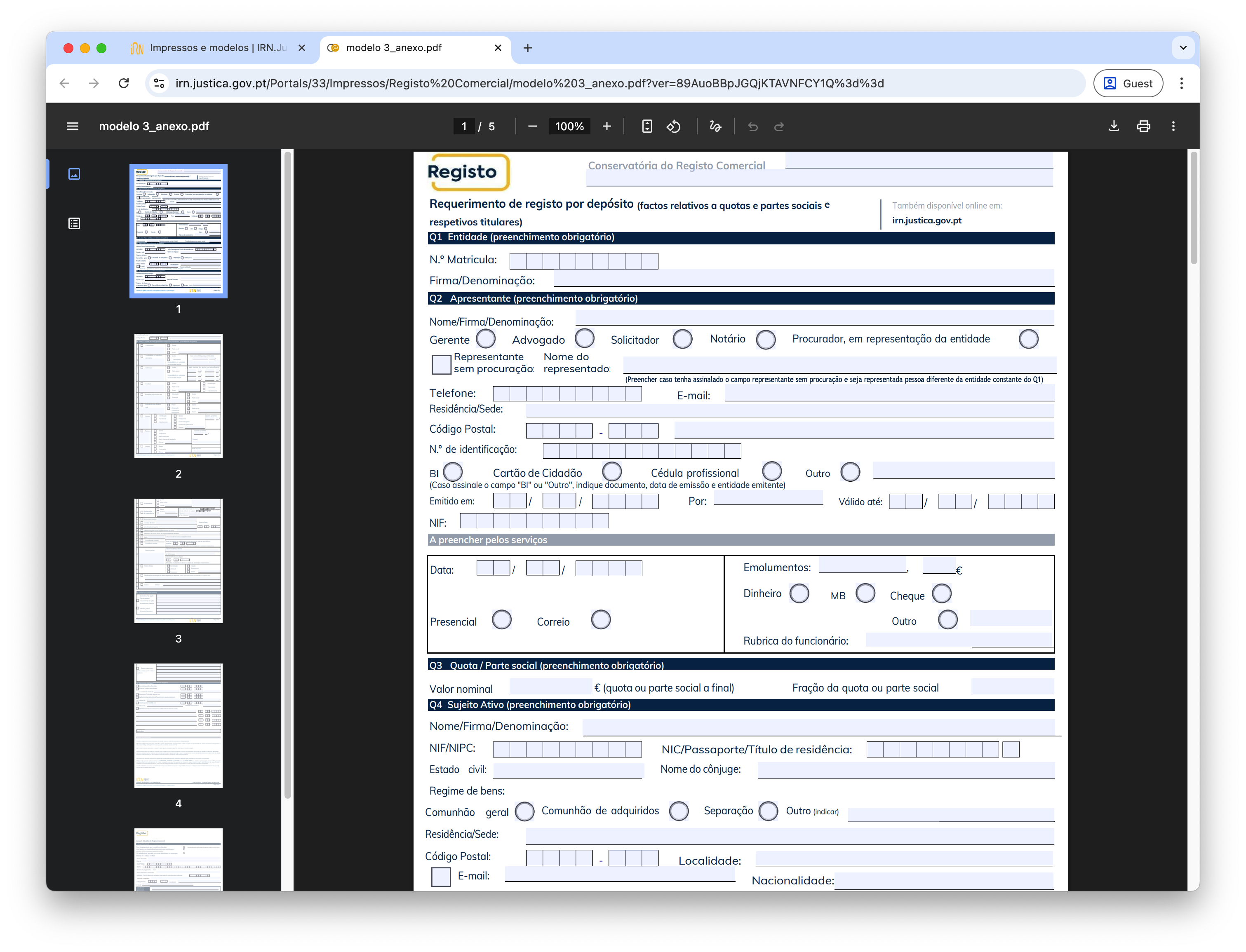View site information icon in address bar

[159, 83]
